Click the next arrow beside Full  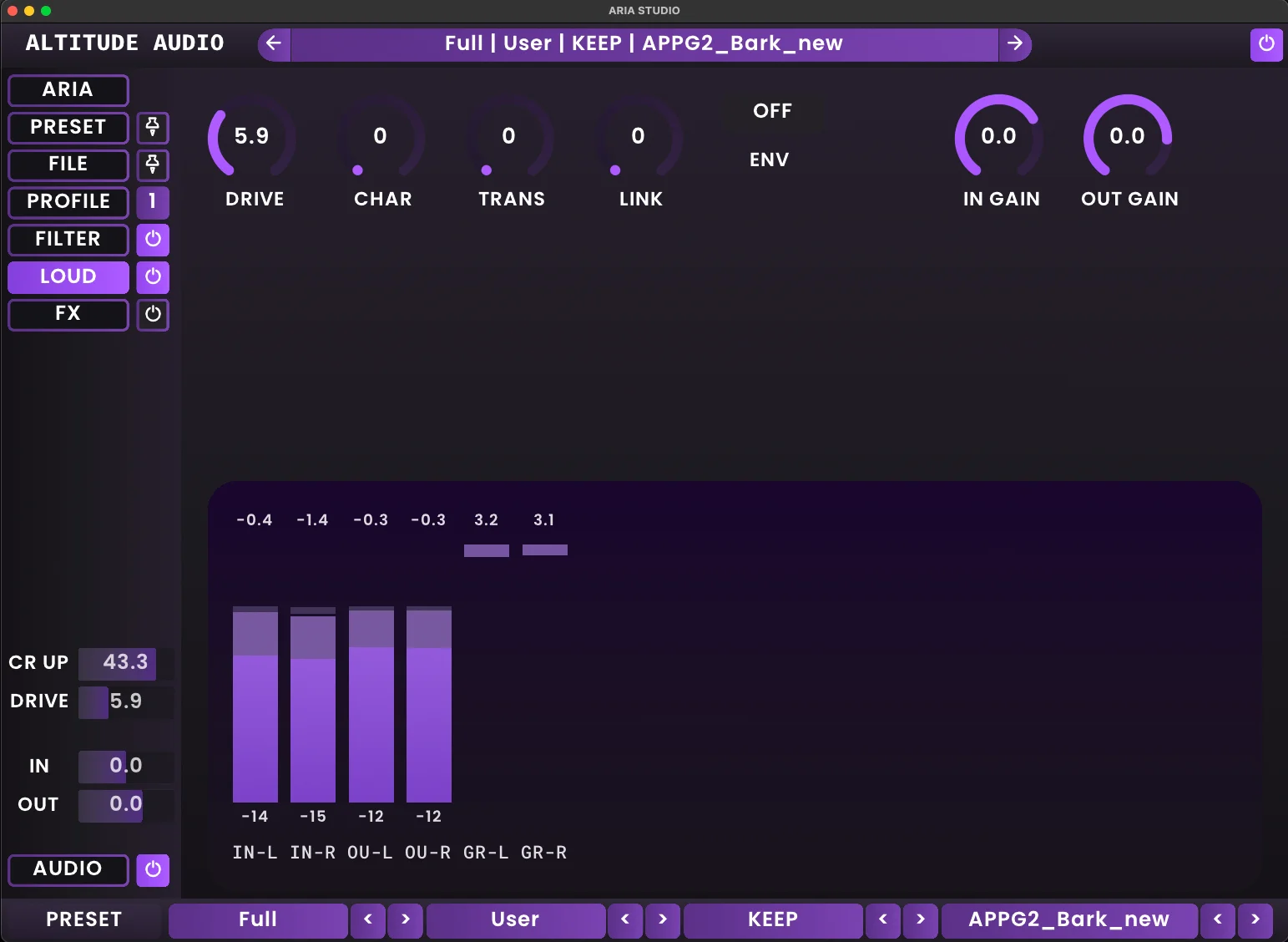[405, 919]
